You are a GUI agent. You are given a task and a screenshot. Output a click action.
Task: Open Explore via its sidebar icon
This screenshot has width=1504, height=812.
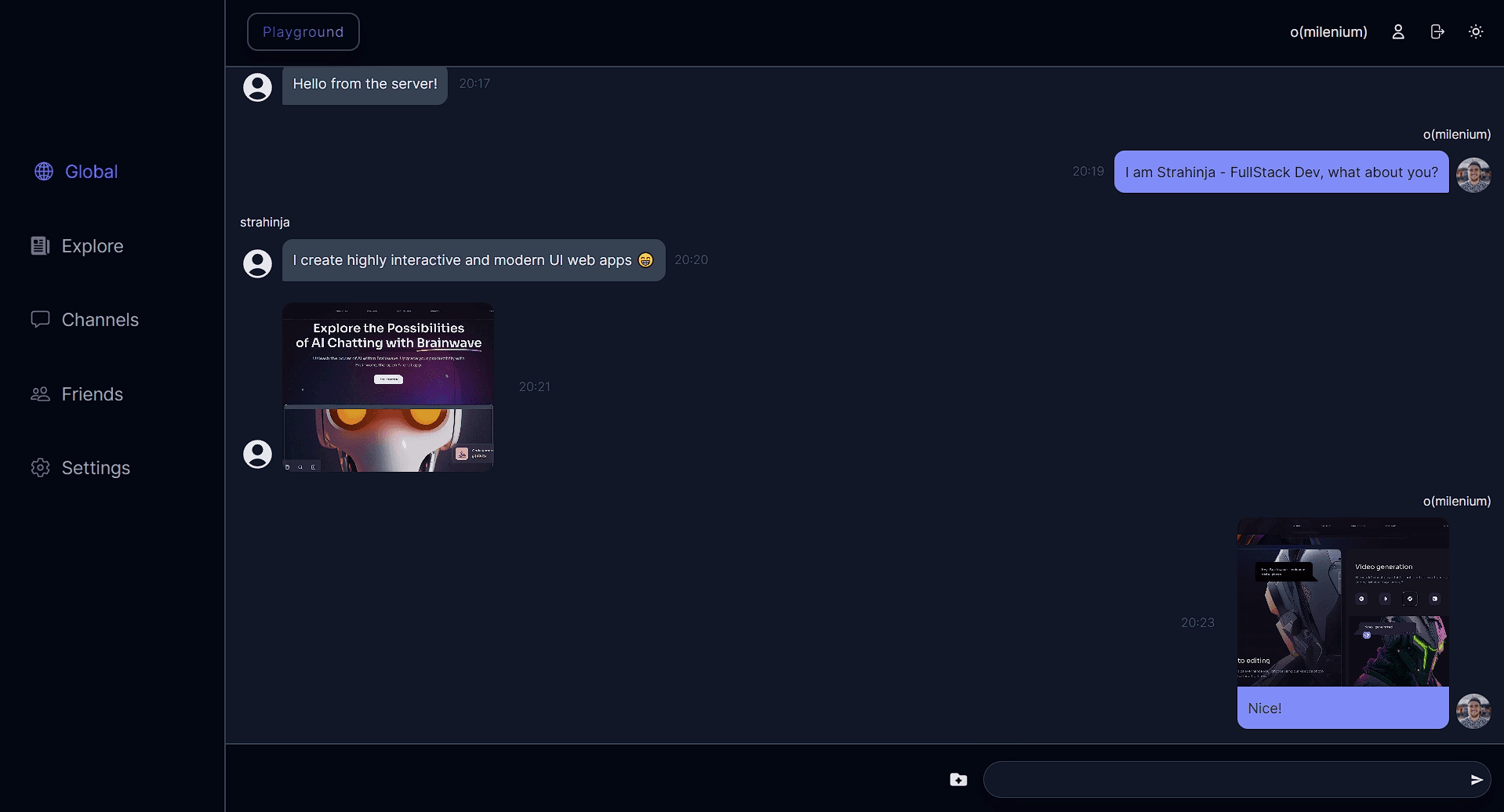[40, 245]
